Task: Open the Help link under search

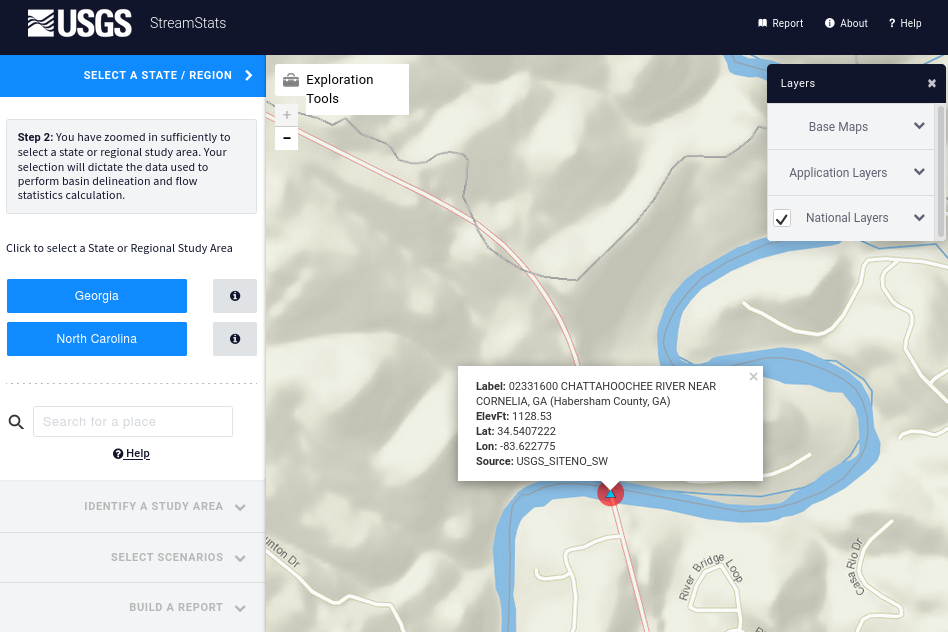Action: click(x=132, y=454)
